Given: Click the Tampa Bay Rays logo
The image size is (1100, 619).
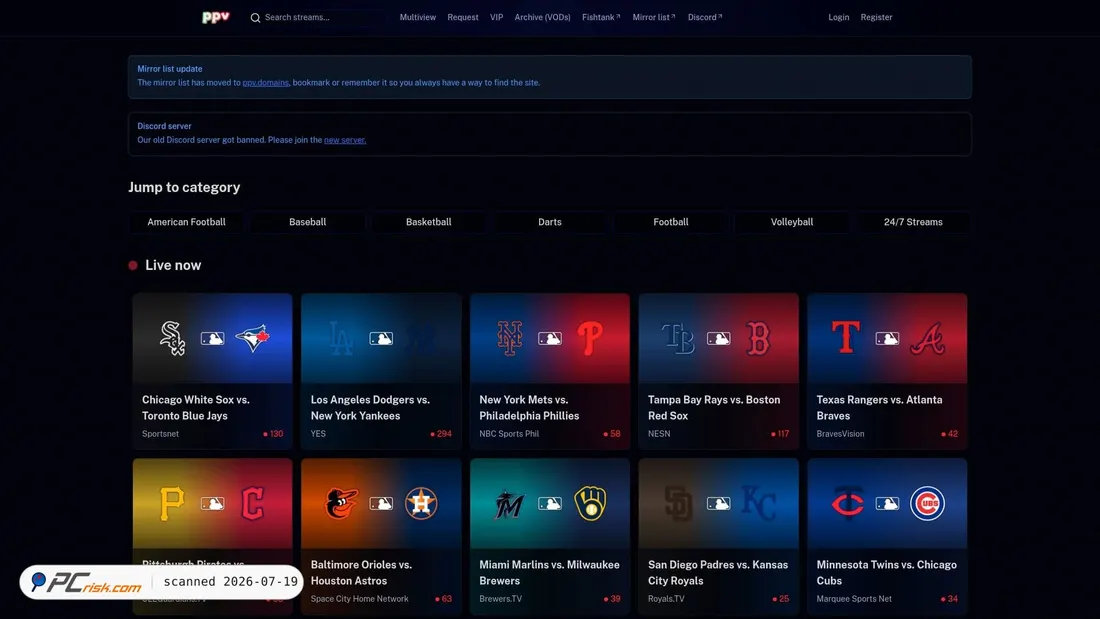Looking at the screenshot, I should click(x=678, y=338).
